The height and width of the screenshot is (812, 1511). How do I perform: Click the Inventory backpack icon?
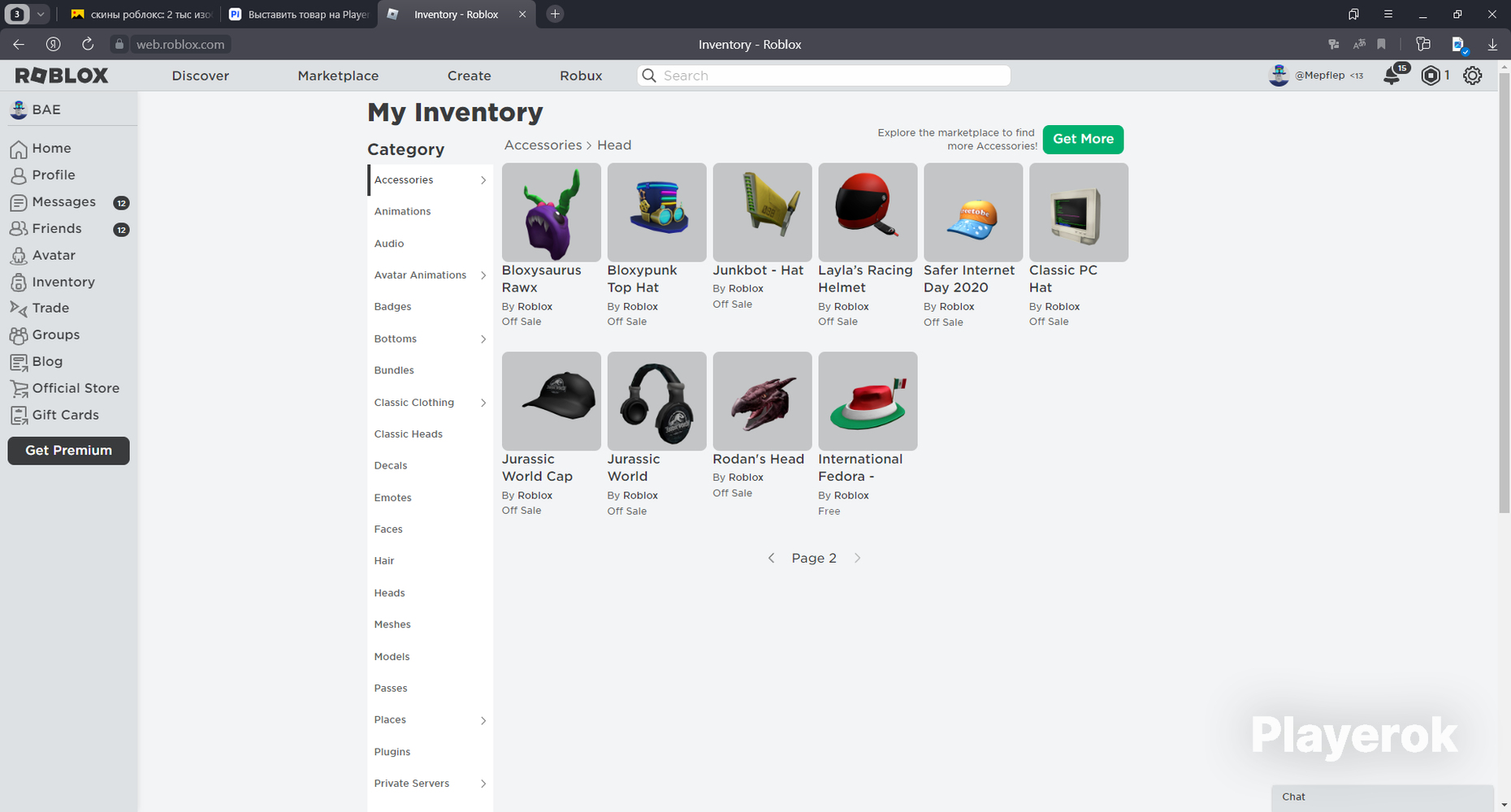point(19,283)
